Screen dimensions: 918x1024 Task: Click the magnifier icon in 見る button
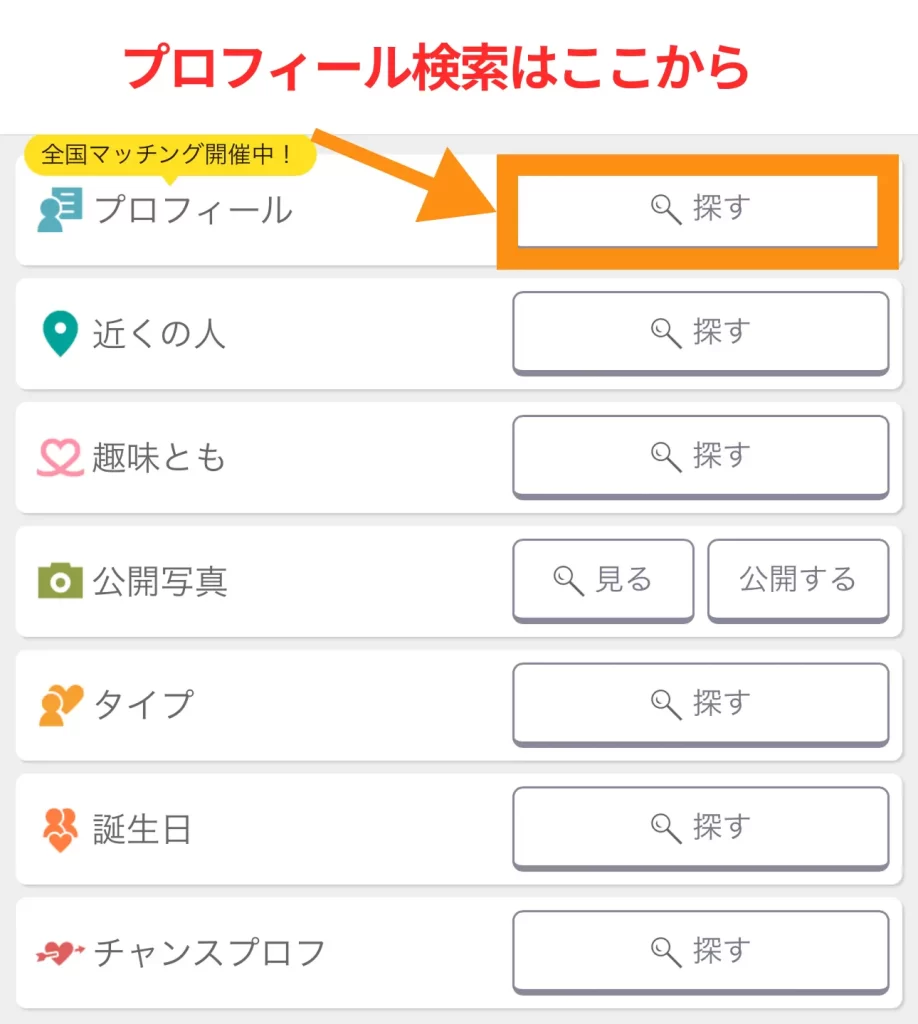point(569,580)
